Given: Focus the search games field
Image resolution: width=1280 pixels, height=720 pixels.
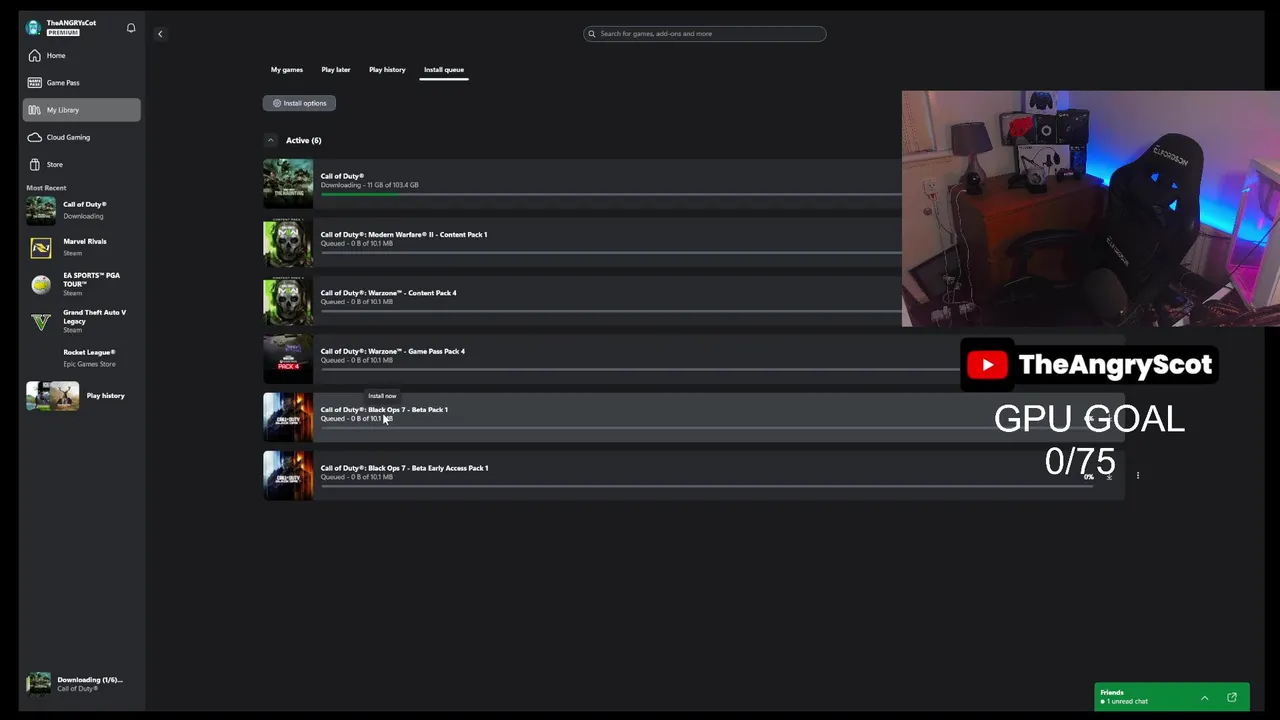Looking at the screenshot, I should (x=705, y=34).
